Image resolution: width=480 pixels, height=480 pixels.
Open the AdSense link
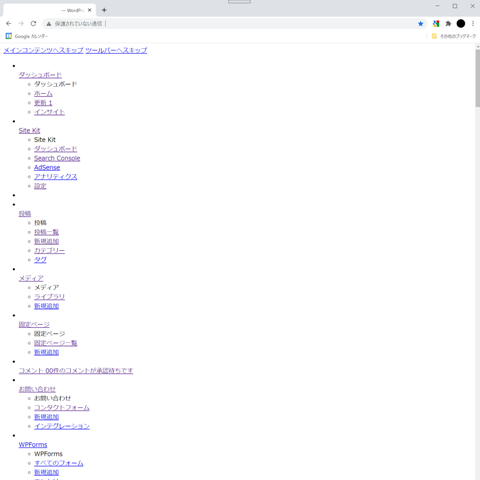click(47, 167)
